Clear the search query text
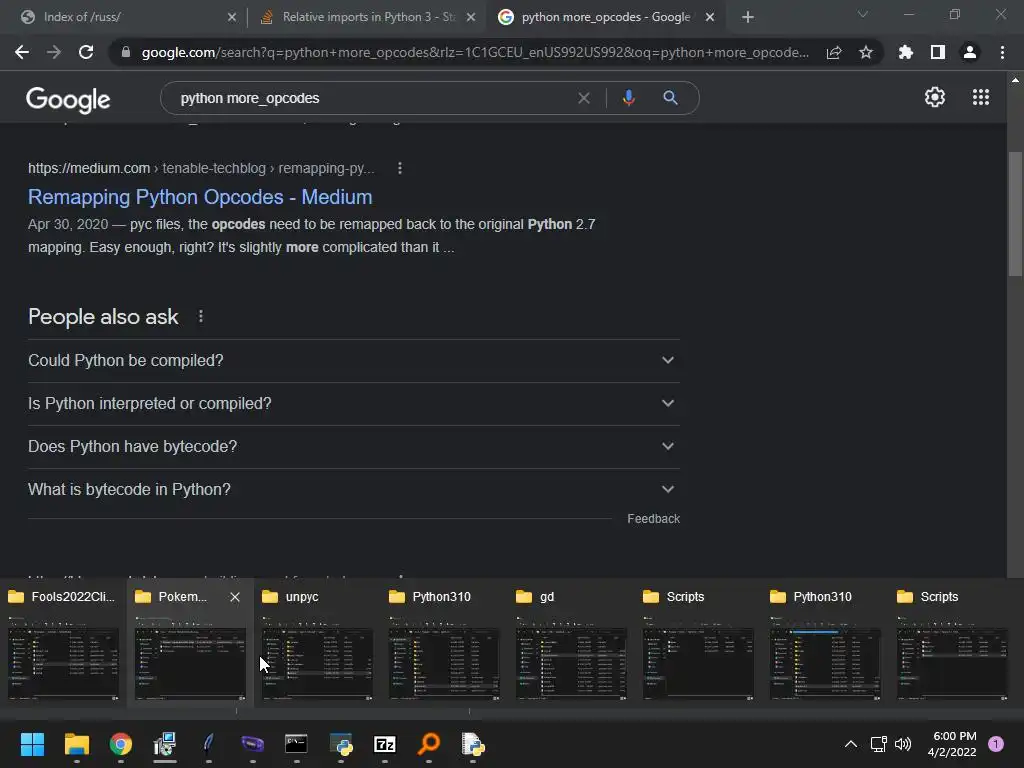The width and height of the screenshot is (1024, 768). tap(584, 98)
